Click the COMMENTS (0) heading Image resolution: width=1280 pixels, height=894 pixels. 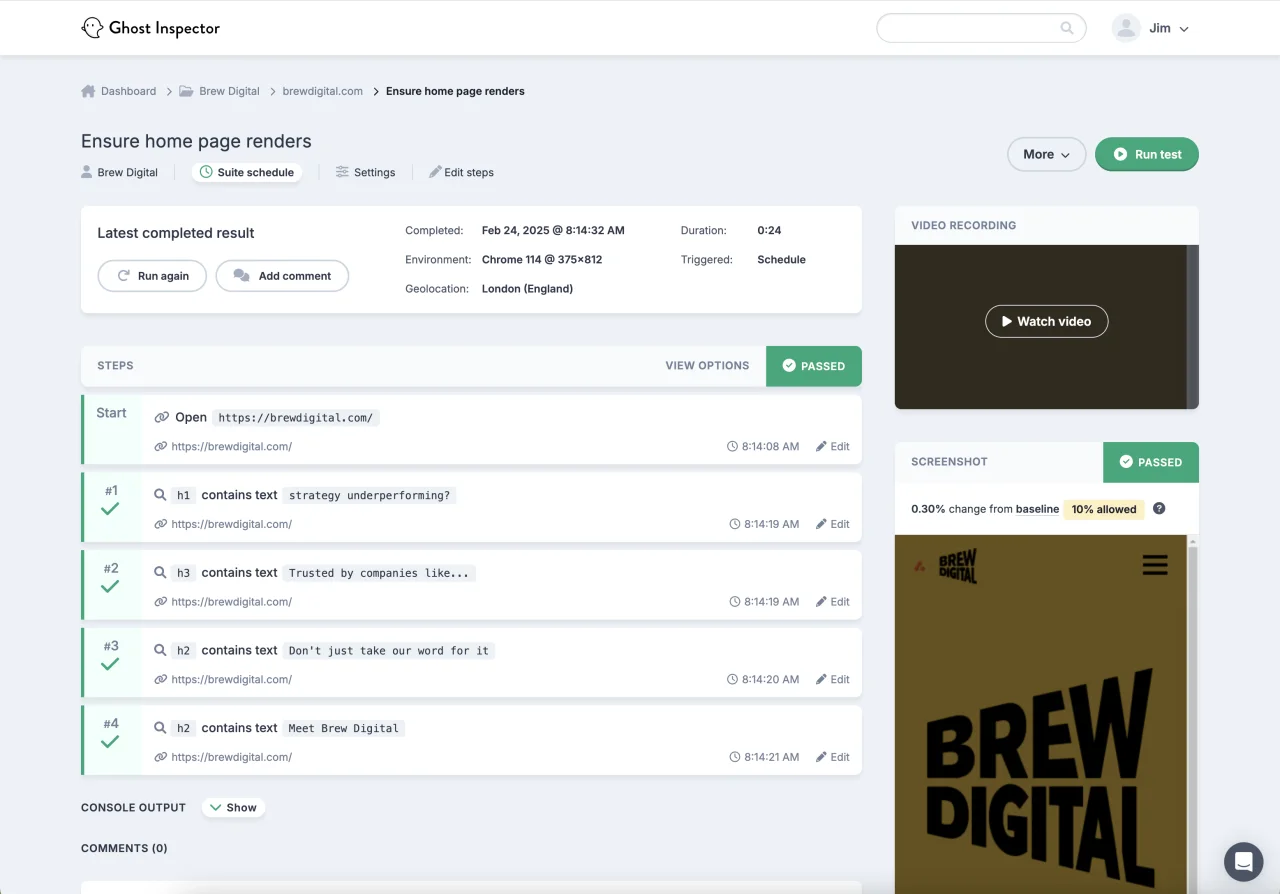pos(124,848)
